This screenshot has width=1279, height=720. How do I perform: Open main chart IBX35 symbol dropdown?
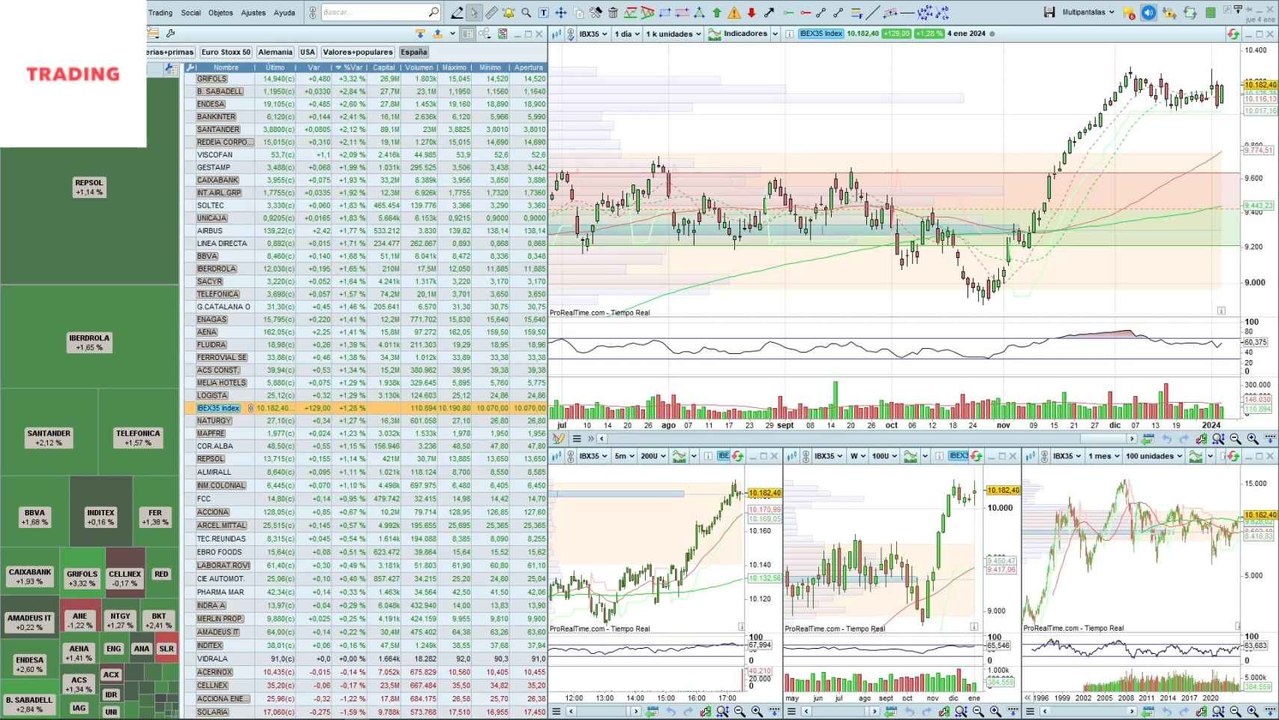(592, 33)
